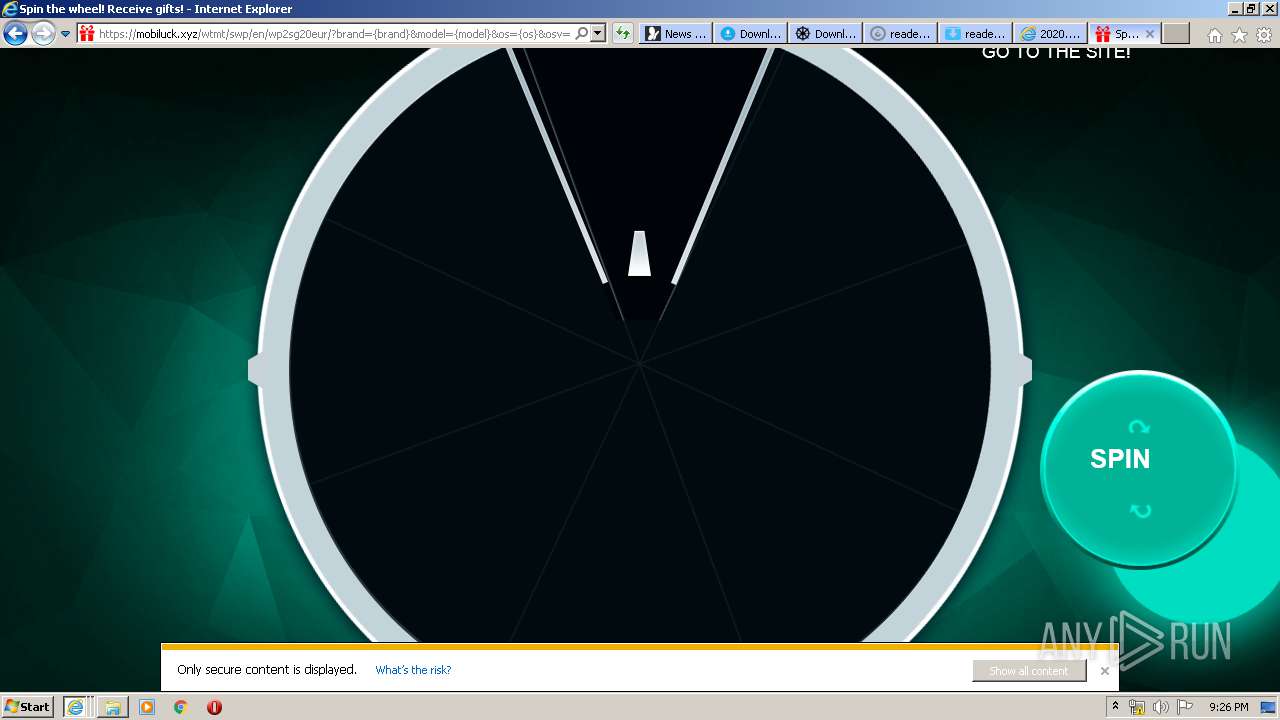1280x720 pixels.
Task: Open the Tools gear icon
Action: pos(1264,35)
